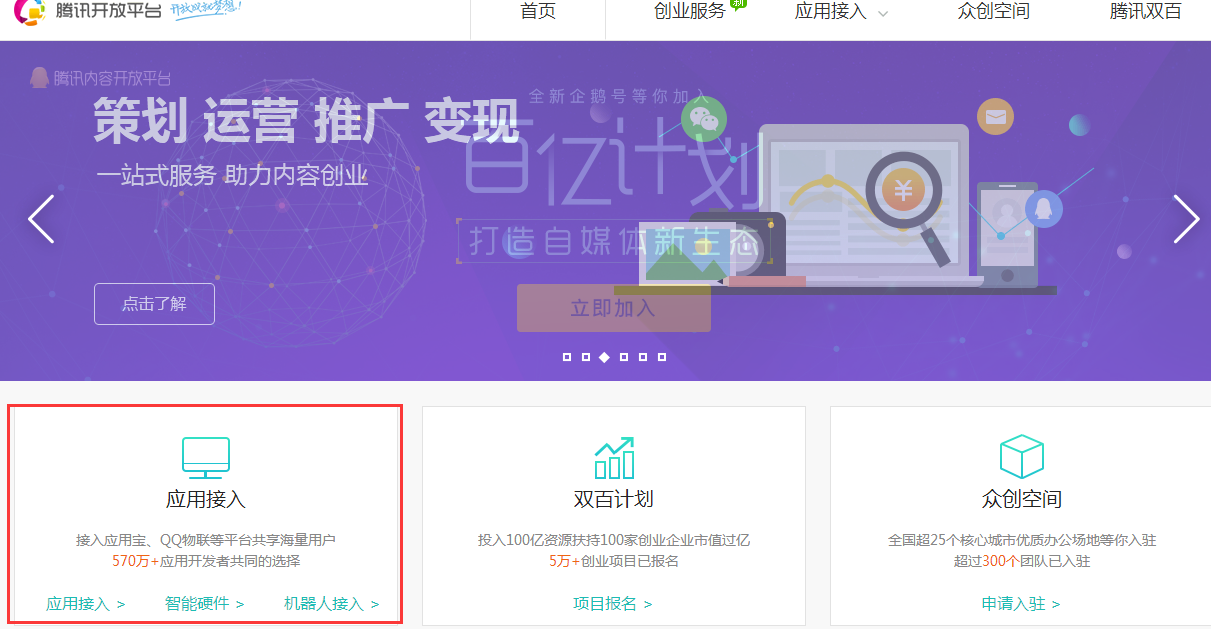Image resolution: width=1211 pixels, height=629 pixels.
Task: Open the 项目报名 > link
Action: coord(613,604)
